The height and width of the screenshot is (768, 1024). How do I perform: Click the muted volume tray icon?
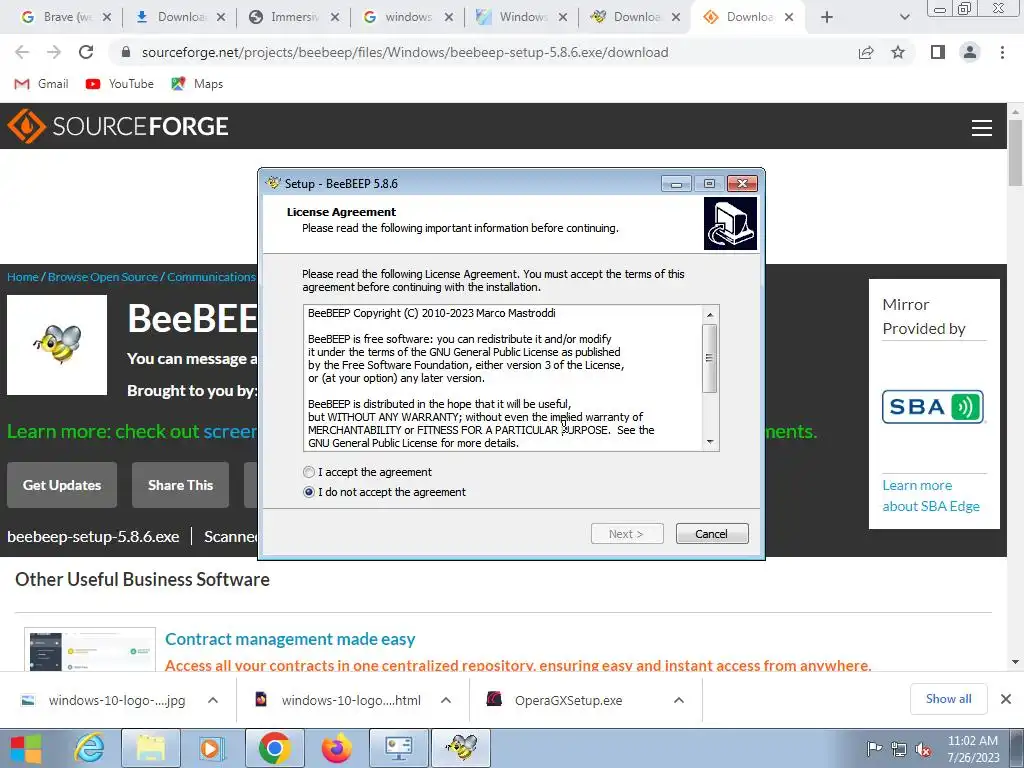[x=923, y=749]
